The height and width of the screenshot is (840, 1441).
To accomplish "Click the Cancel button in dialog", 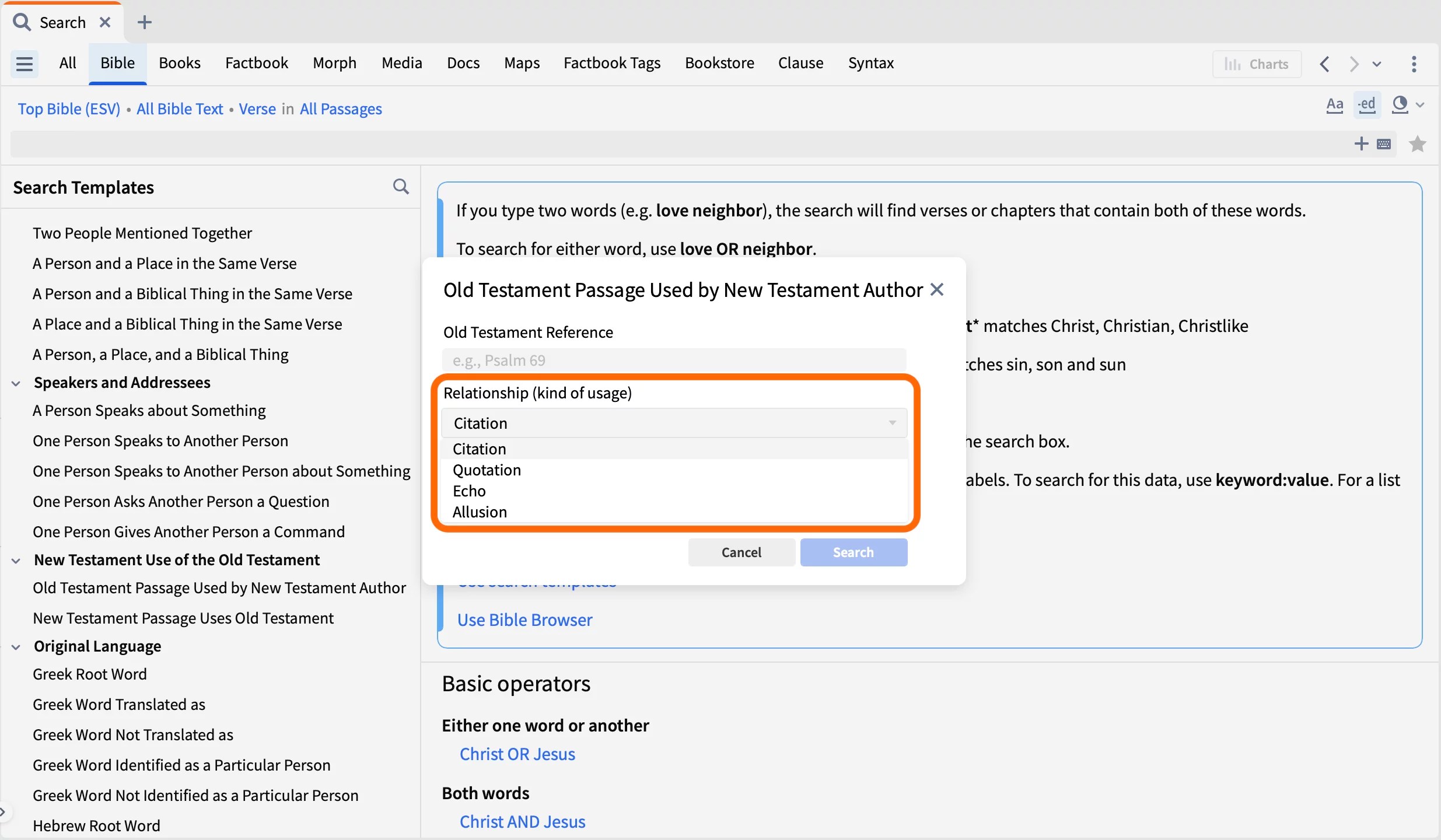I will point(741,552).
